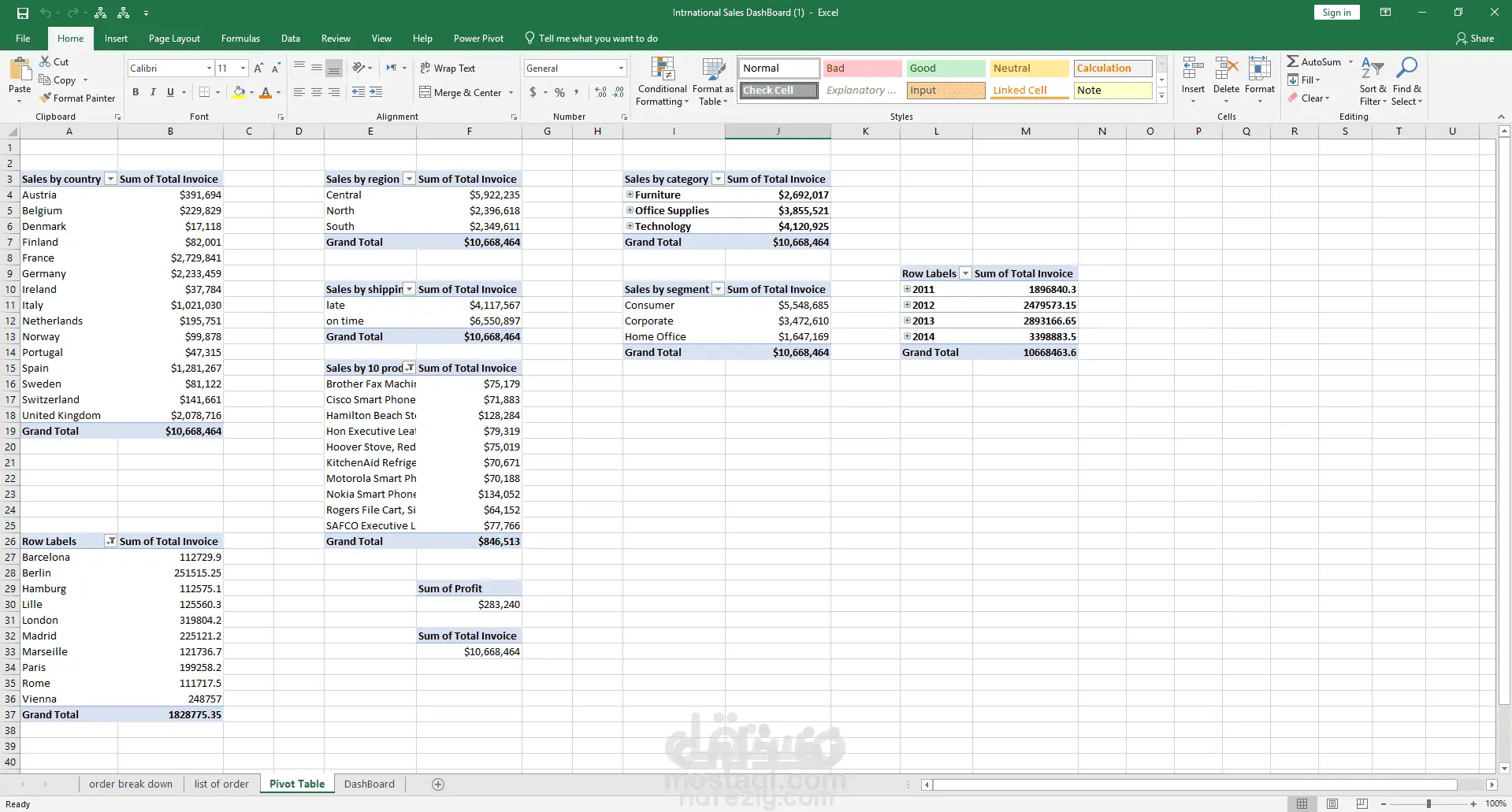This screenshot has width=1512, height=812.
Task: Expand the Furniture category row
Action: [x=630, y=195]
